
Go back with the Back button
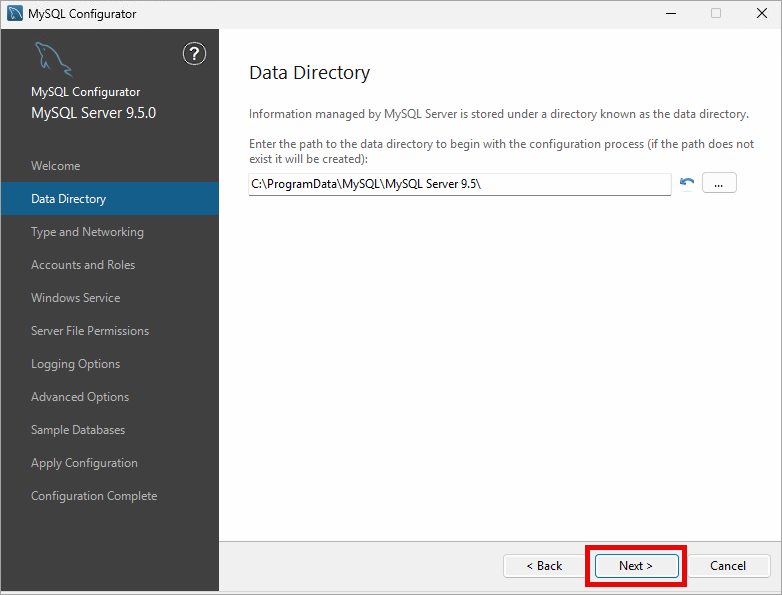(545, 566)
